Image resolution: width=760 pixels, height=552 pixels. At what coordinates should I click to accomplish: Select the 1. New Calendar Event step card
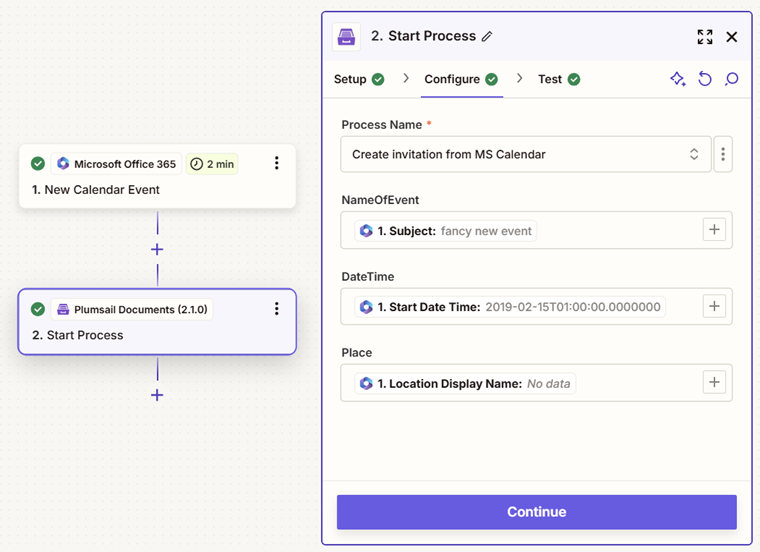[x=157, y=176]
